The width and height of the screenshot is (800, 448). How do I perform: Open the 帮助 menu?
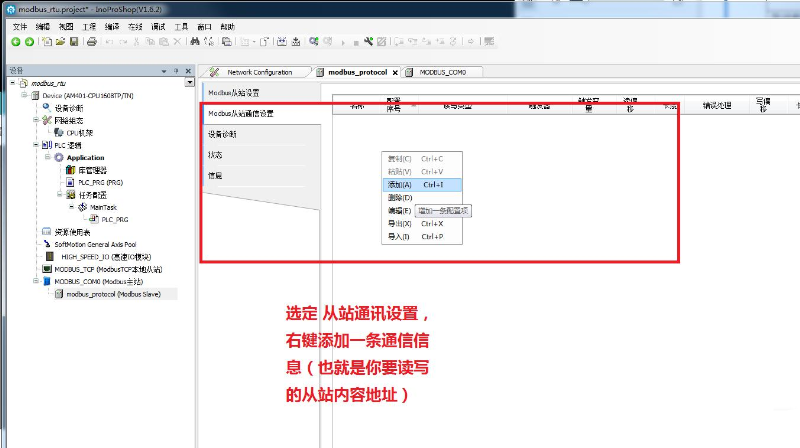pyautogui.click(x=228, y=27)
